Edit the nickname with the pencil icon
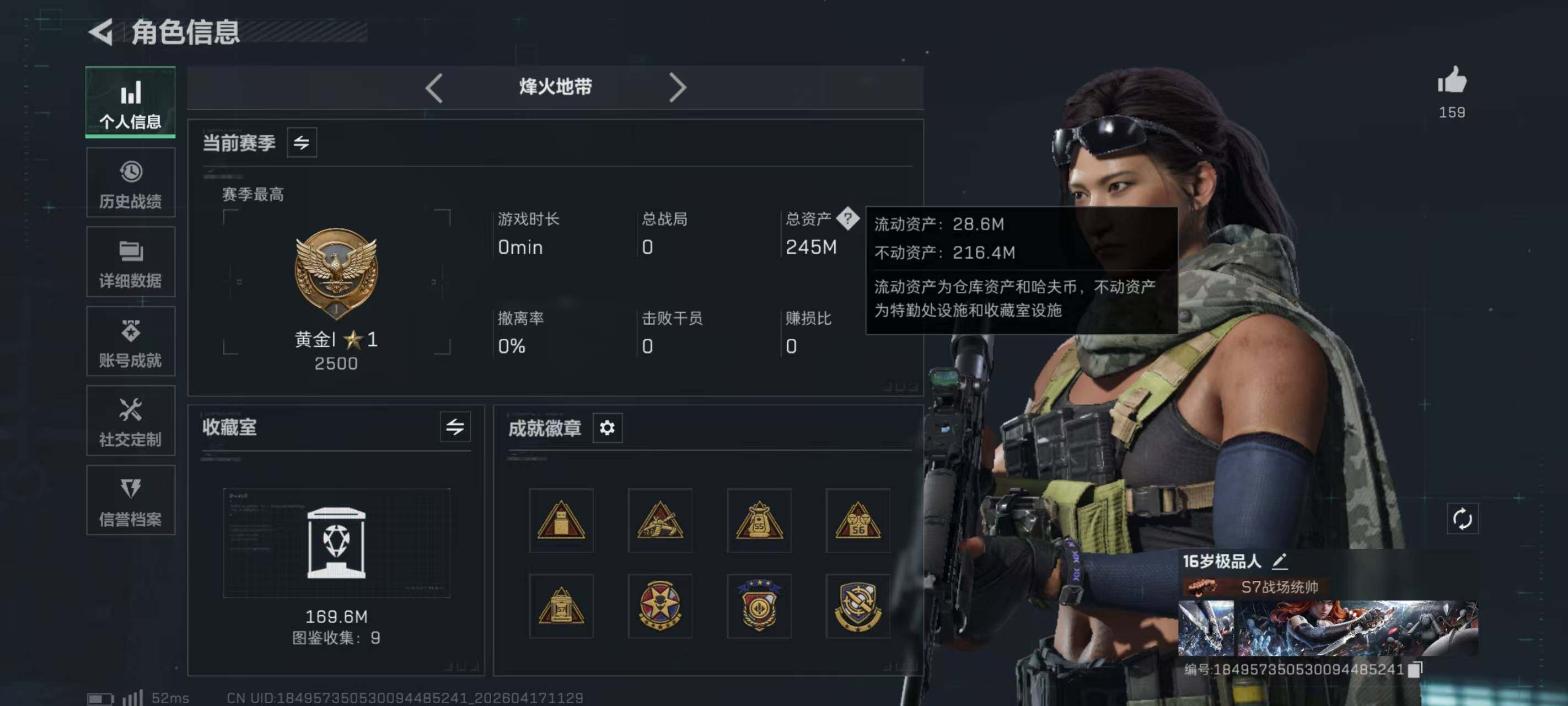 pos(1280,560)
